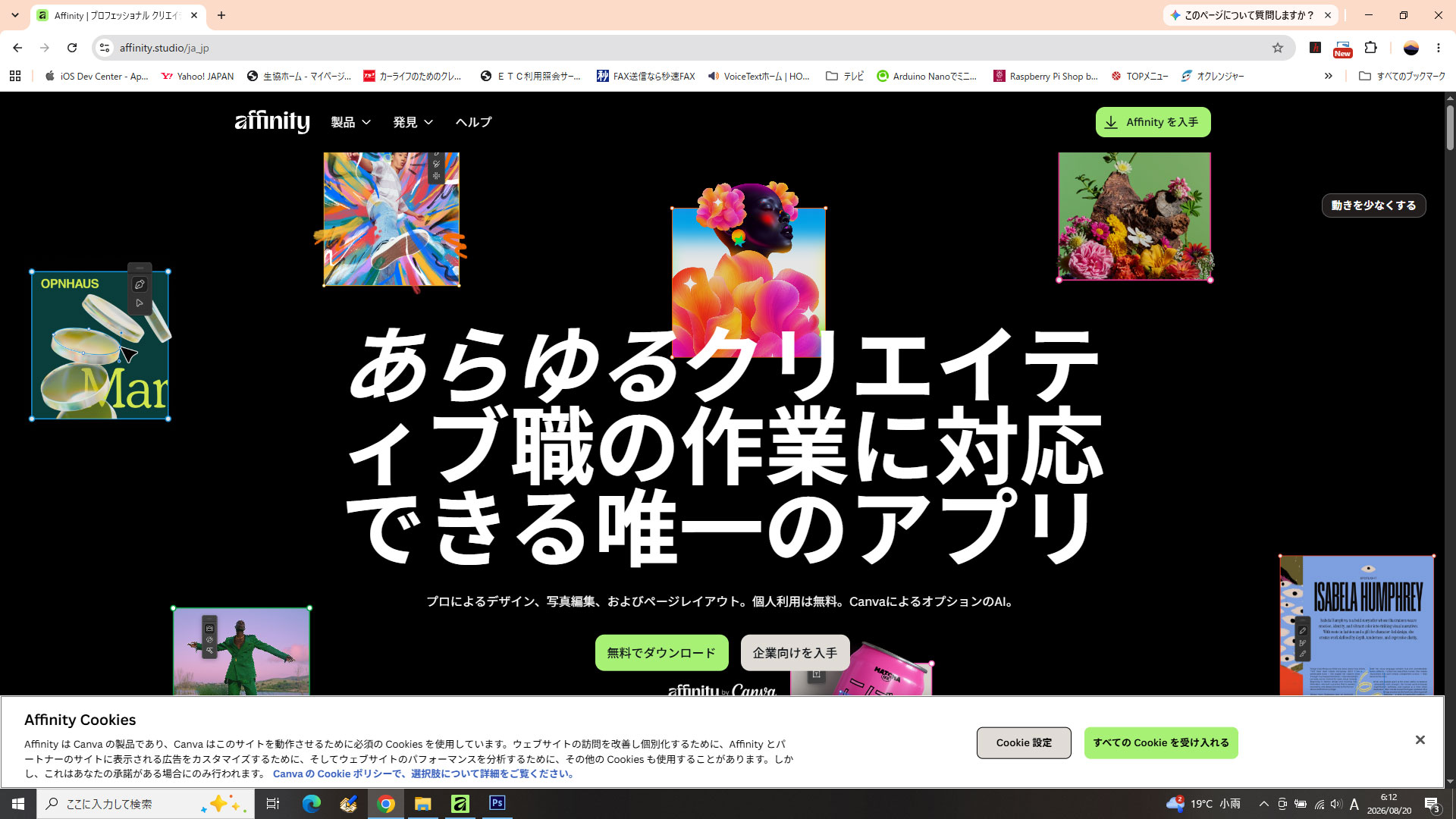Click the pen icon on the OPNHAUS artwork
Screen dimensions: 1456x819
click(x=140, y=284)
